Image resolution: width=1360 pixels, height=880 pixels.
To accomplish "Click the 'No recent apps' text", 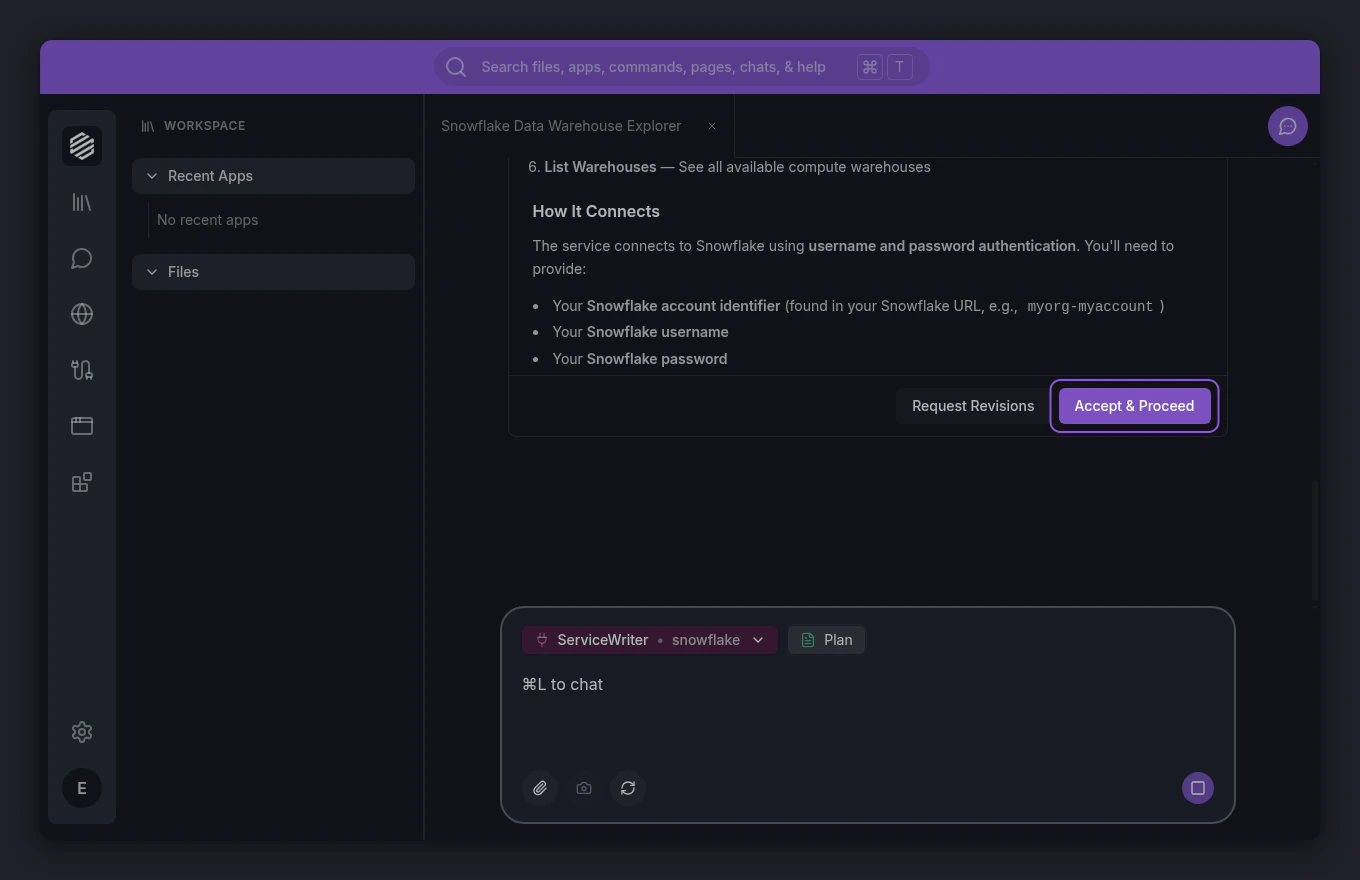I will click(207, 220).
